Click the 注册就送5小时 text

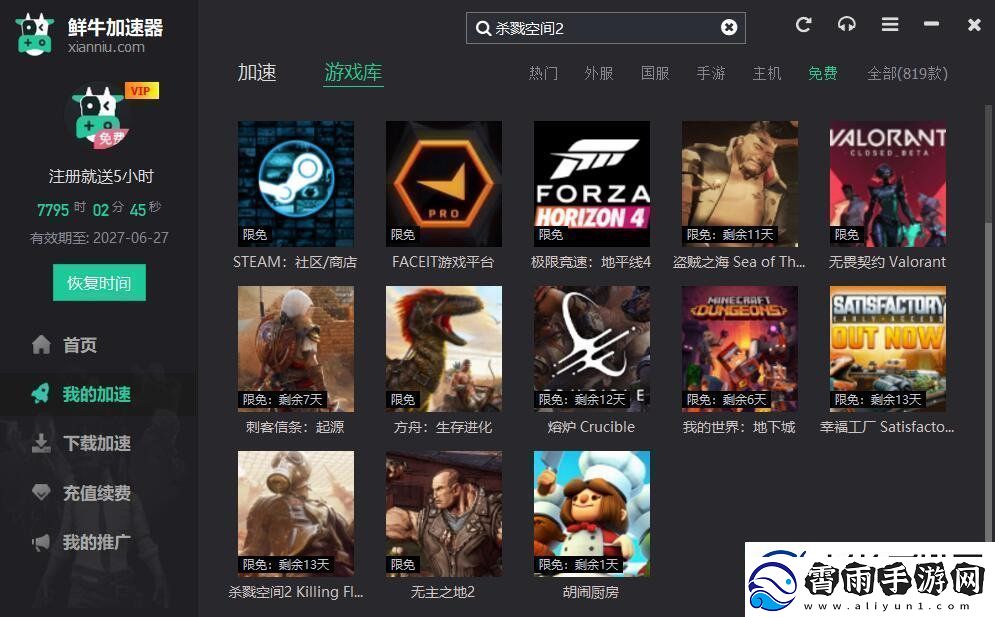click(x=101, y=176)
